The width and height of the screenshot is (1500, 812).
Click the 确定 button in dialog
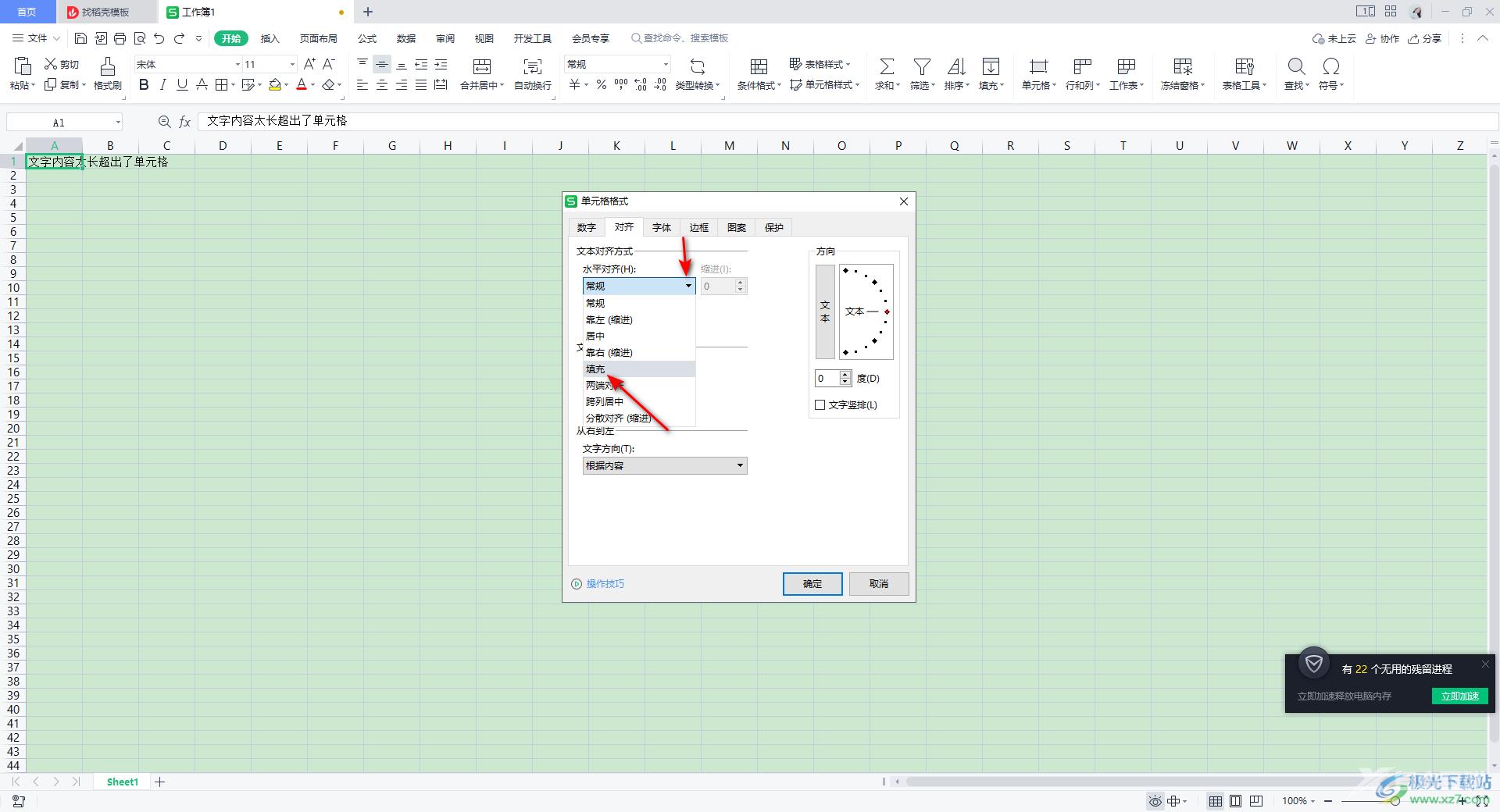[x=812, y=584]
